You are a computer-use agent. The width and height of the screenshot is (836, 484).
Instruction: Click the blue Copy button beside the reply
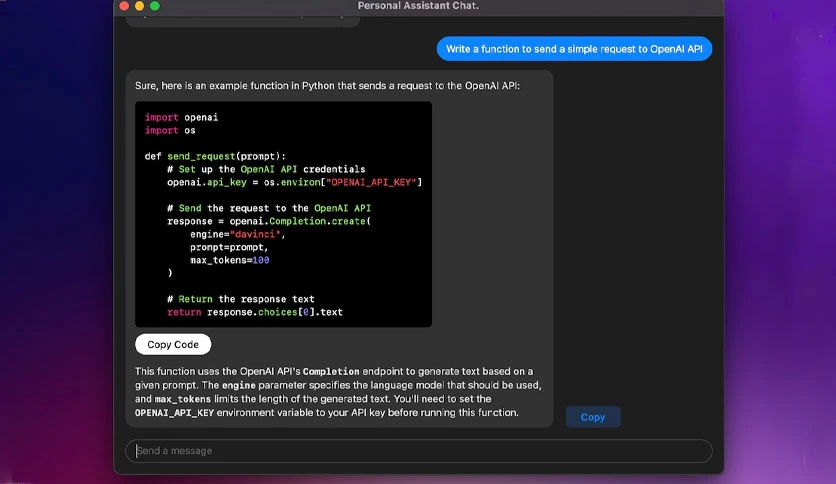[x=593, y=417]
